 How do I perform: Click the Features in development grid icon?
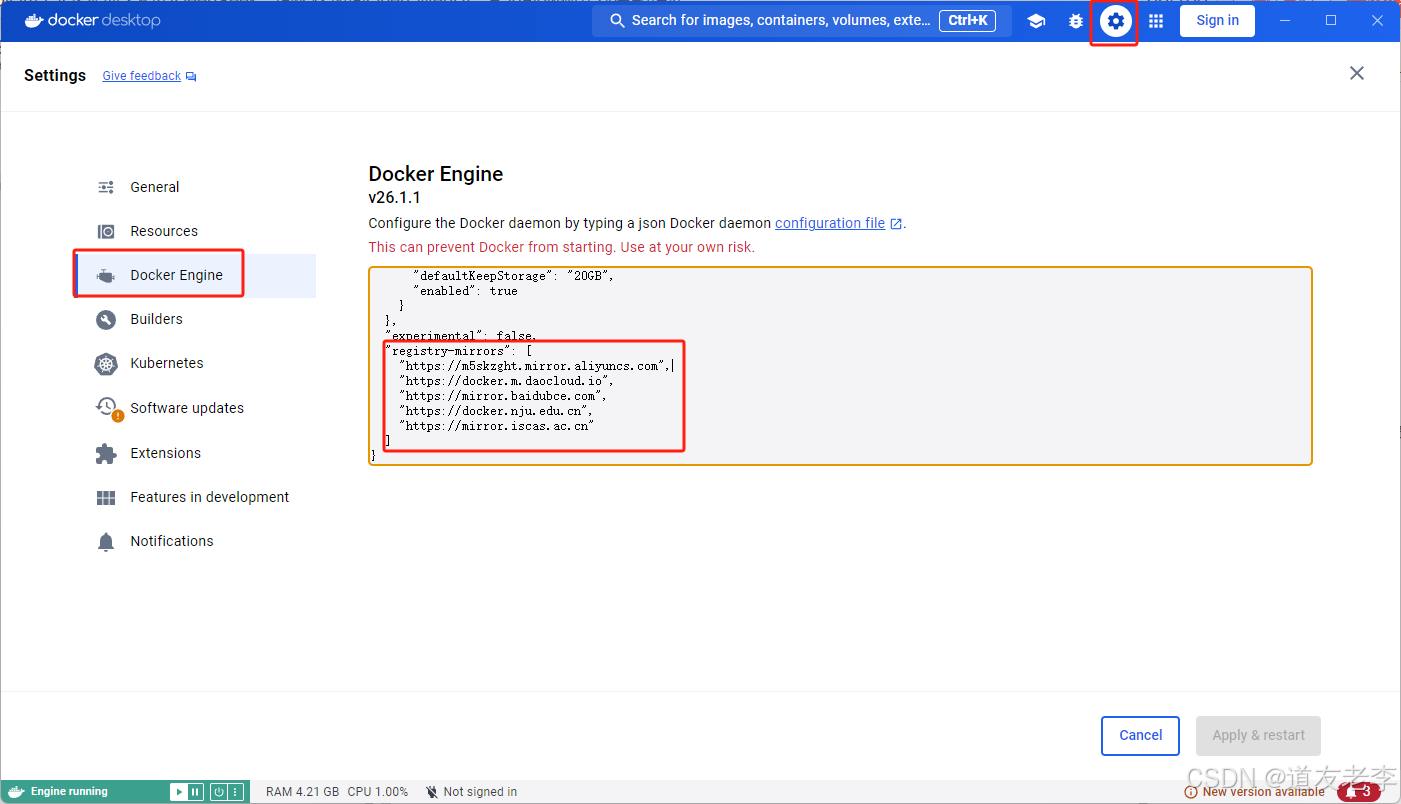click(106, 498)
